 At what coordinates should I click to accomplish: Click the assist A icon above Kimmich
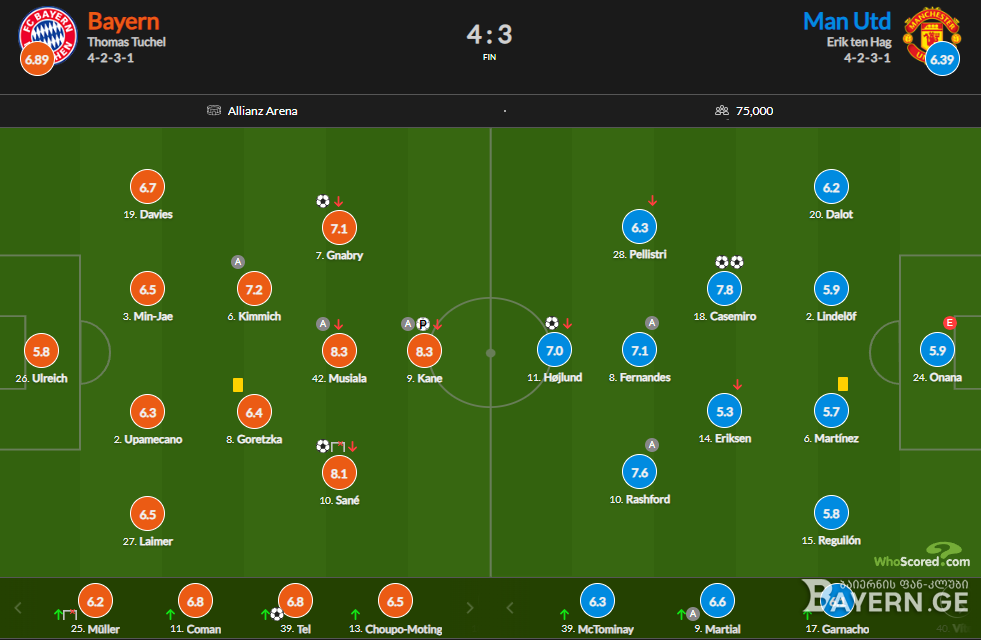tap(238, 262)
